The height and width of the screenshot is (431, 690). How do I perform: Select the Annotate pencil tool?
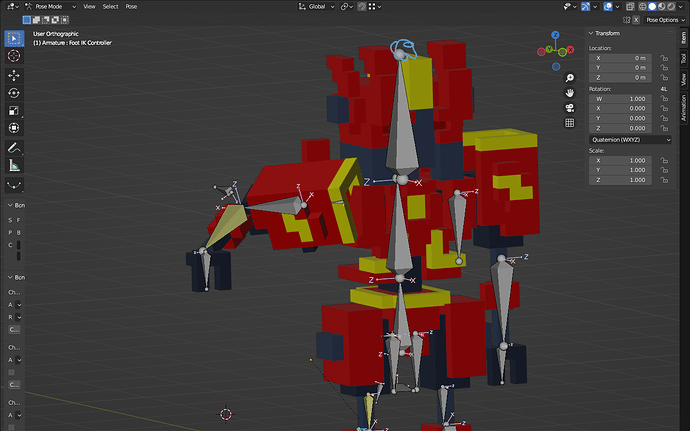[x=14, y=148]
